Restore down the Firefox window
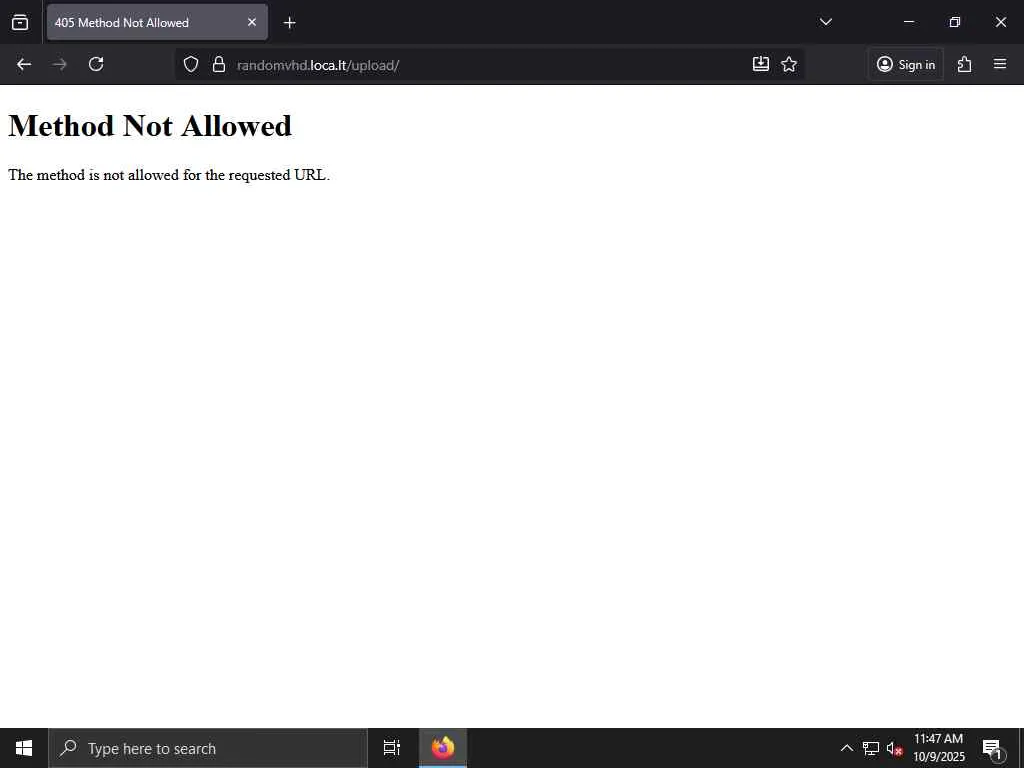Image resolution: width=1024 pixels, height=768 pixels. (x=955, y=22)
